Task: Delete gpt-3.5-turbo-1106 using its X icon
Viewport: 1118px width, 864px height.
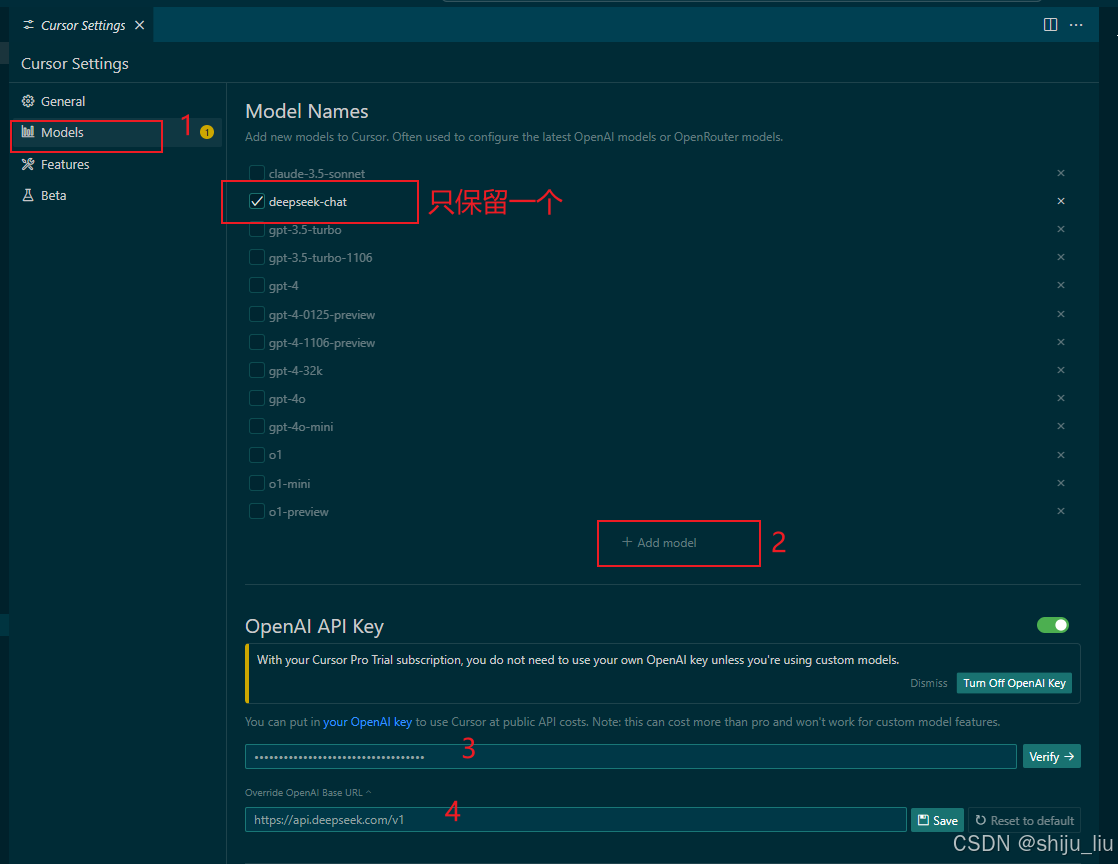Action: 1061,257
